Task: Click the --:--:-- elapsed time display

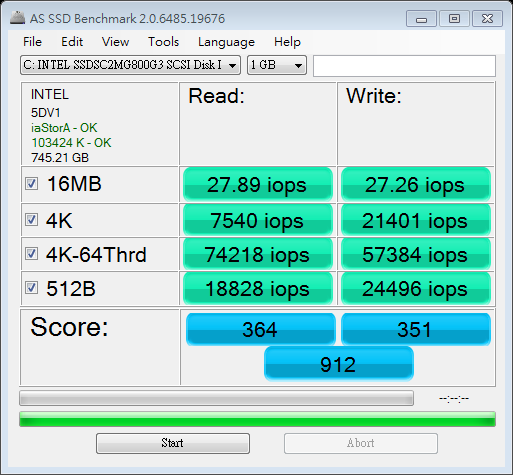Action: (454, 398)
